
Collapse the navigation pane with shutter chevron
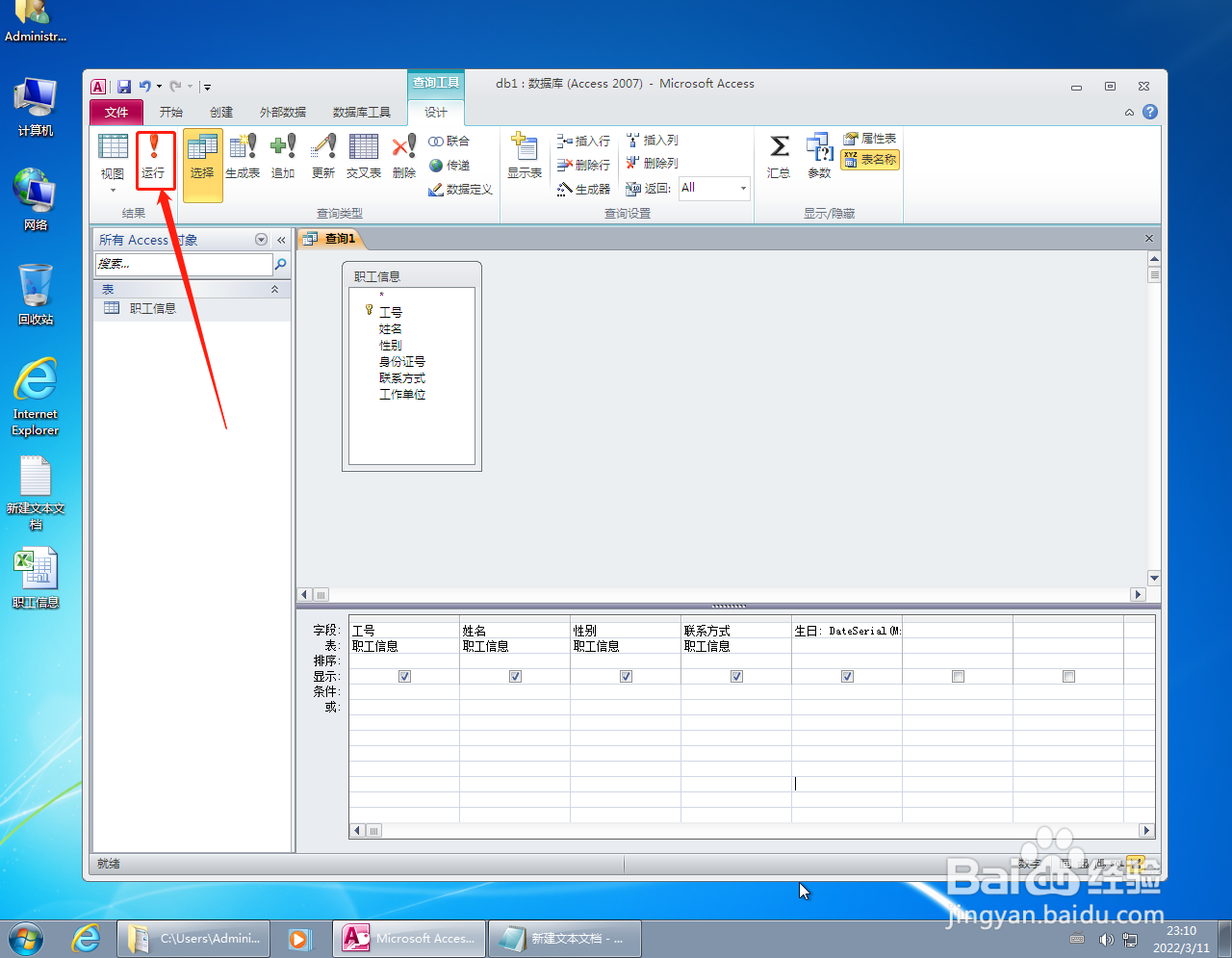[281, 240]
